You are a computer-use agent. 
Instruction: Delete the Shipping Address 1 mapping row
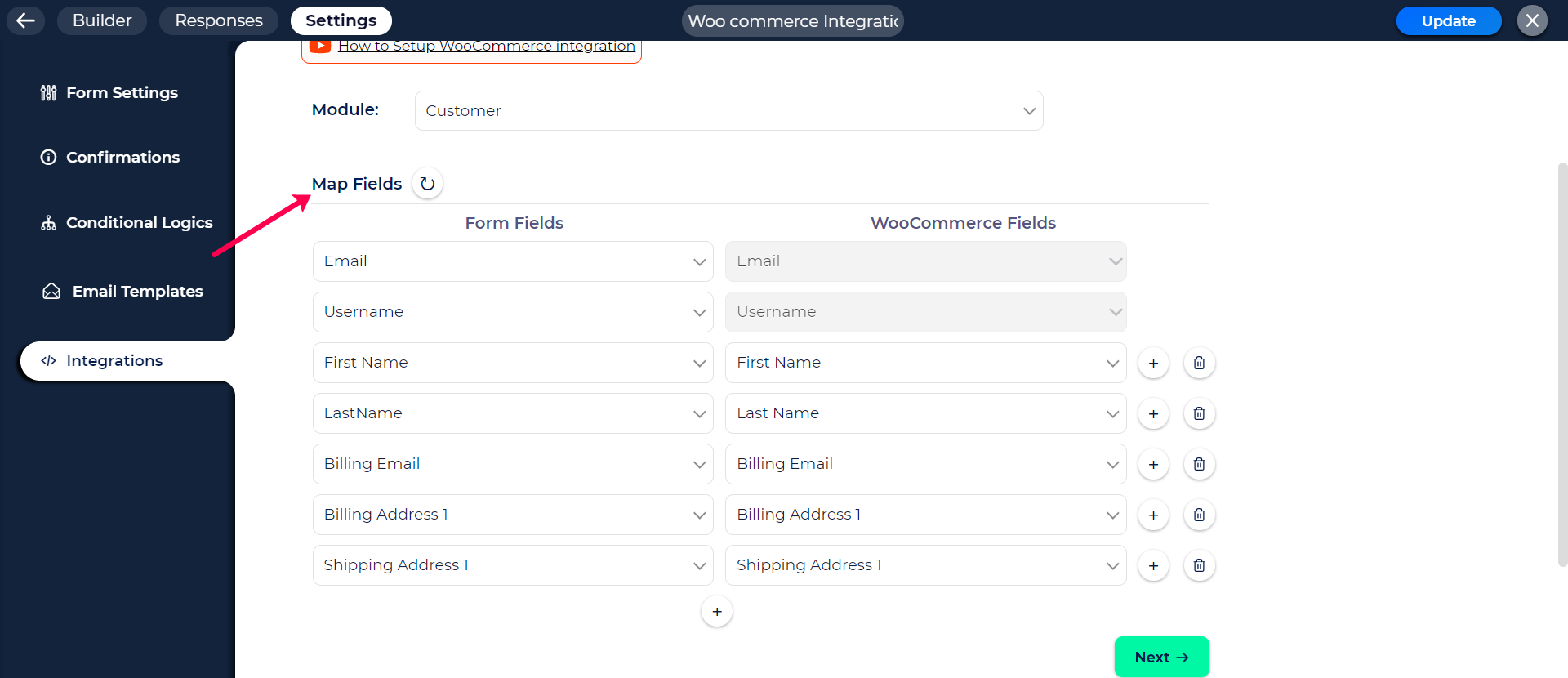1199,565
